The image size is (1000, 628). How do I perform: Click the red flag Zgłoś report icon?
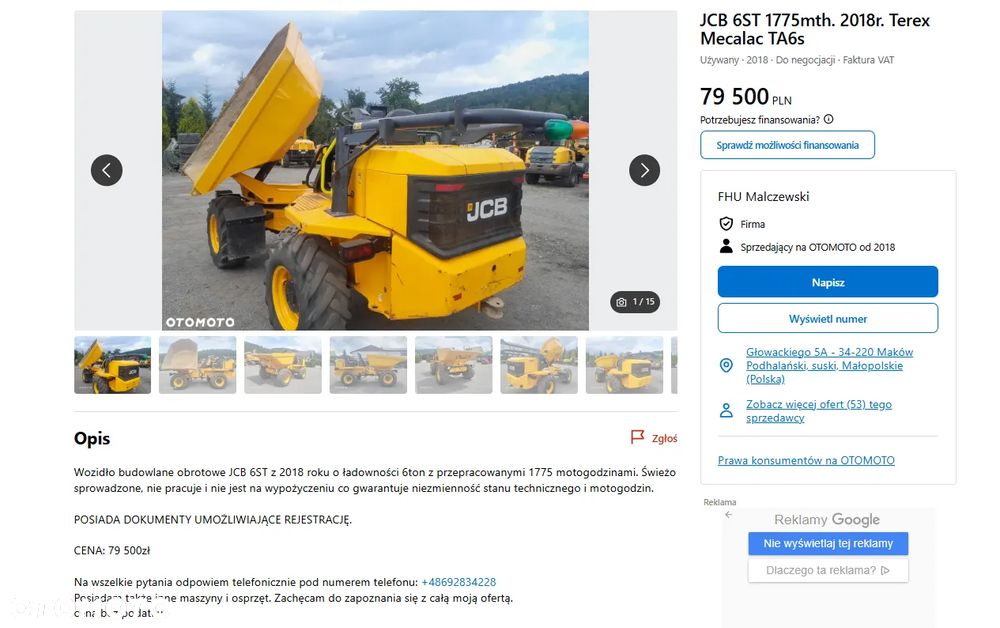coord(637,437)
